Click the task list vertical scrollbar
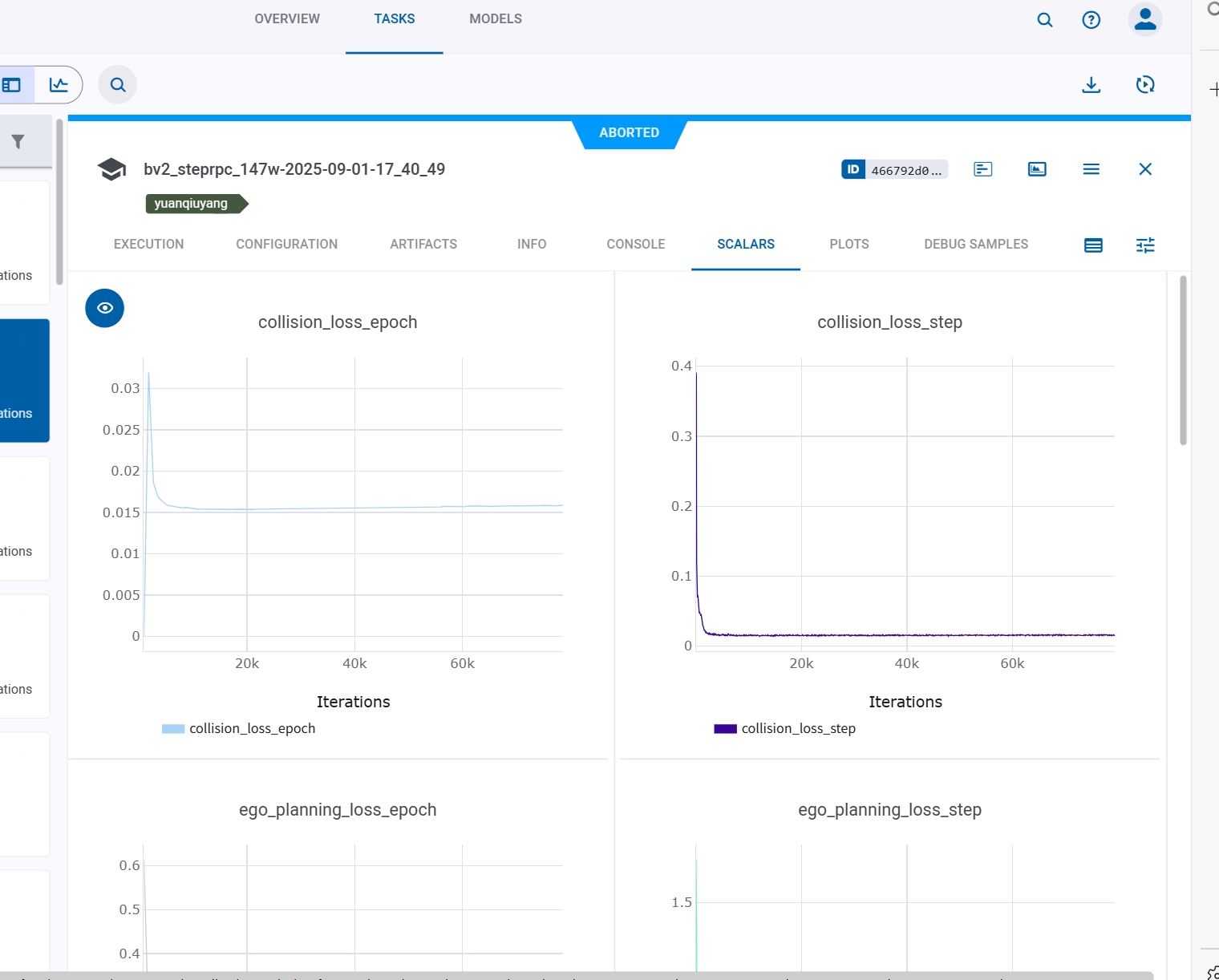The width and height of the screenshot is (1219, 980). pyautogui.click(x=59, y=201)
